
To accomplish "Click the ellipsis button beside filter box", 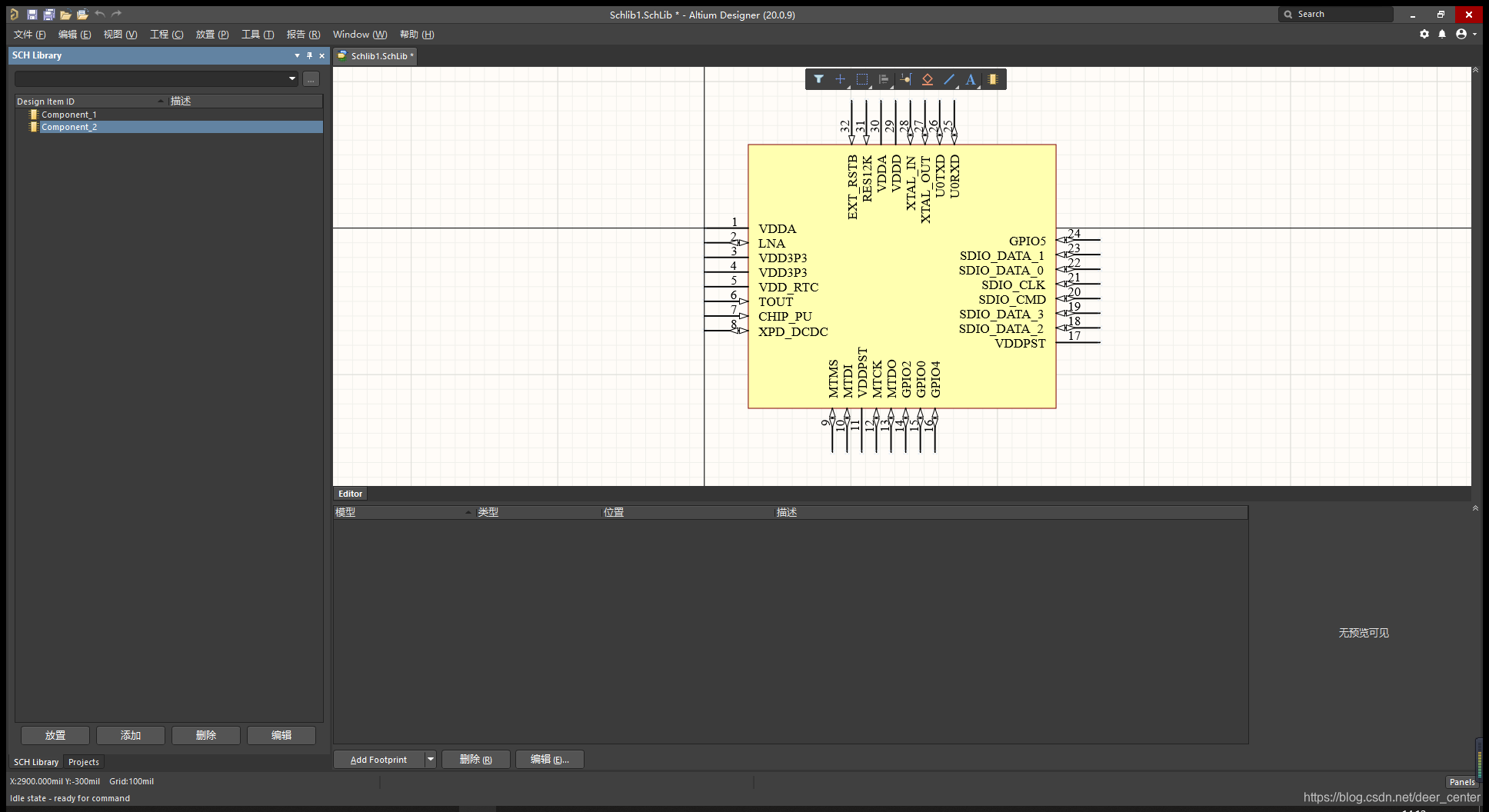I will click(x=311, y=78).
